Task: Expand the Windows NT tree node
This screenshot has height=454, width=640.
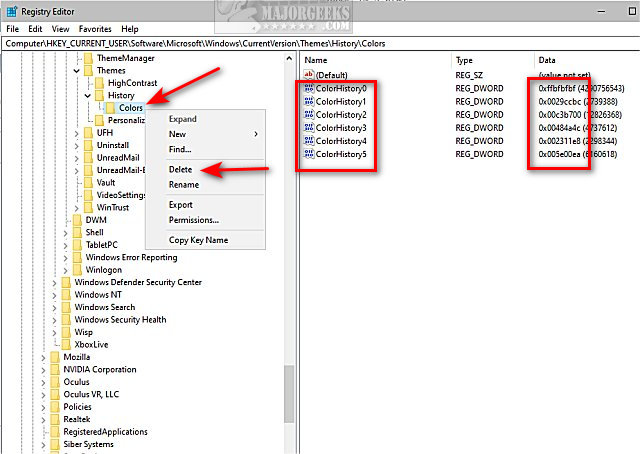Action: (54, 295)
